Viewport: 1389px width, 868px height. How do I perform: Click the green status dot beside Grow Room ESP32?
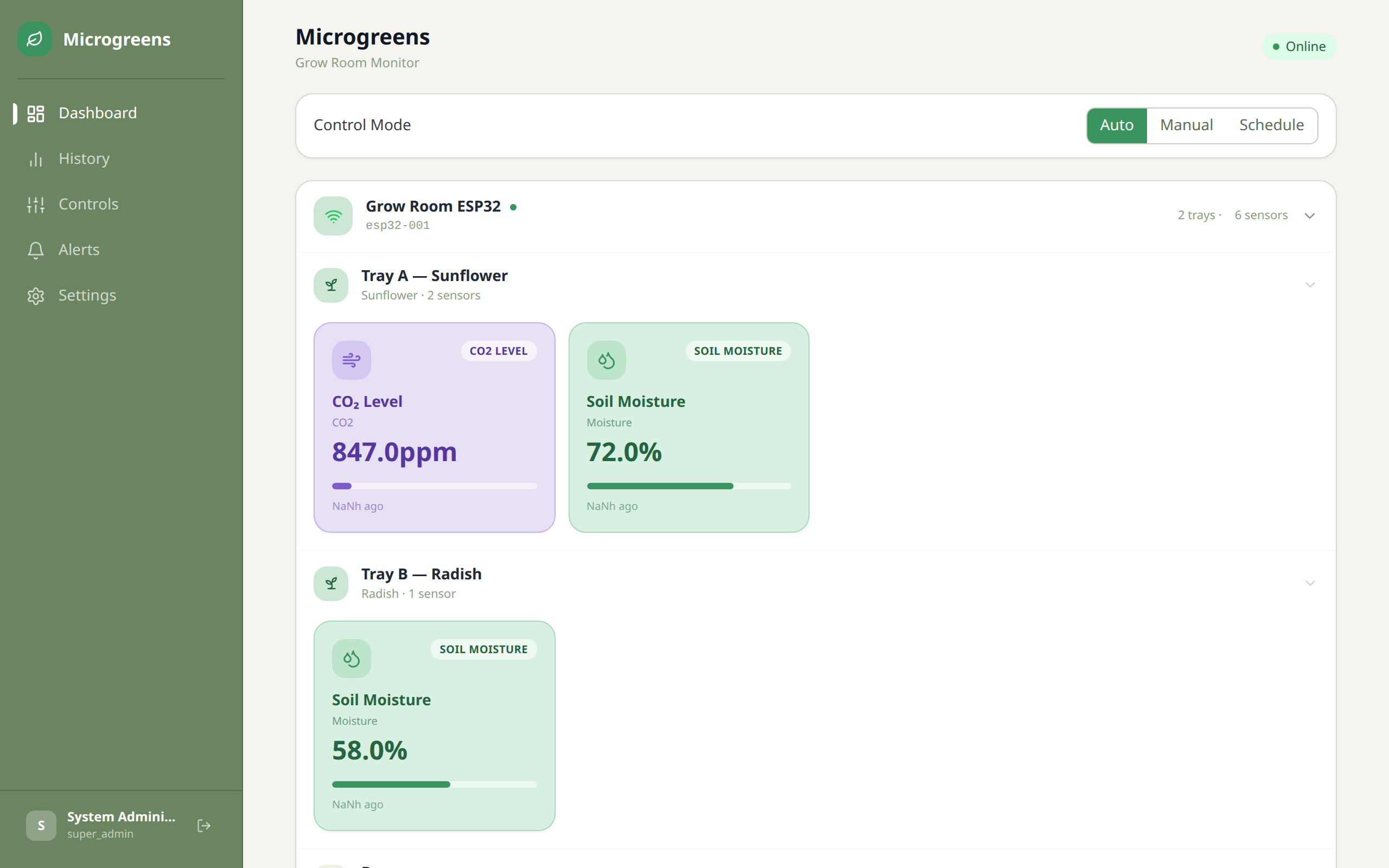(513, 207)
